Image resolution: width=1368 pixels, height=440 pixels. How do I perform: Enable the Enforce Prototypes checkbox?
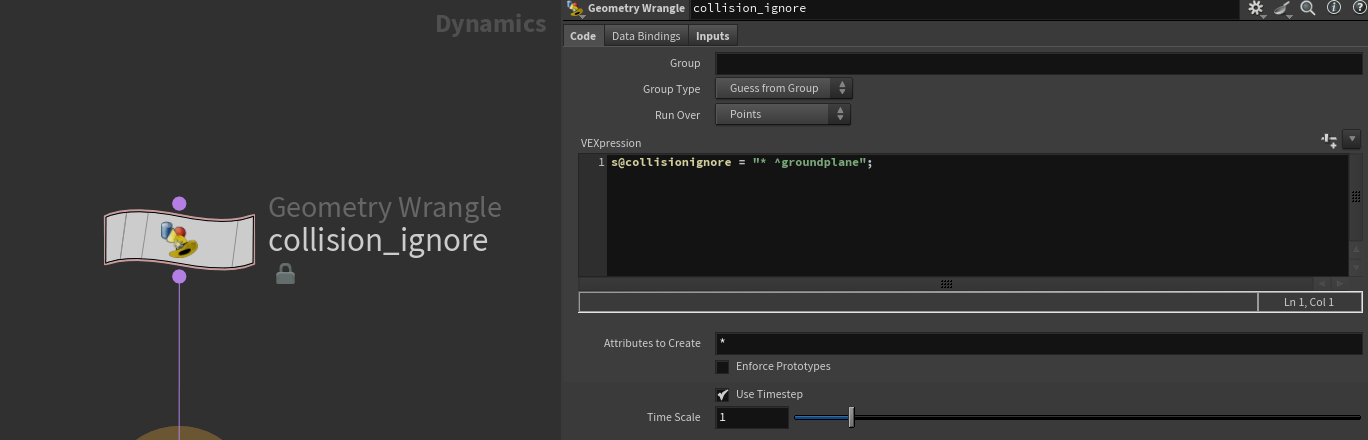tap(722, 367)
